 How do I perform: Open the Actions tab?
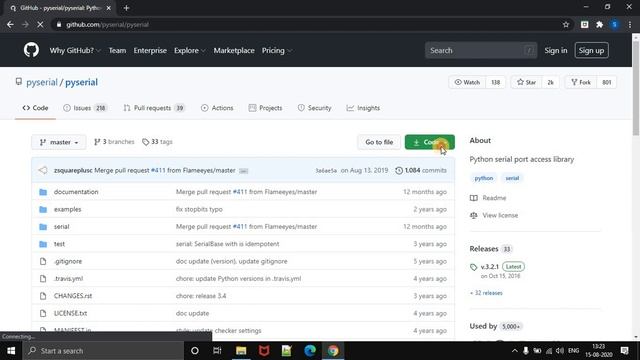tap(217, 108)
